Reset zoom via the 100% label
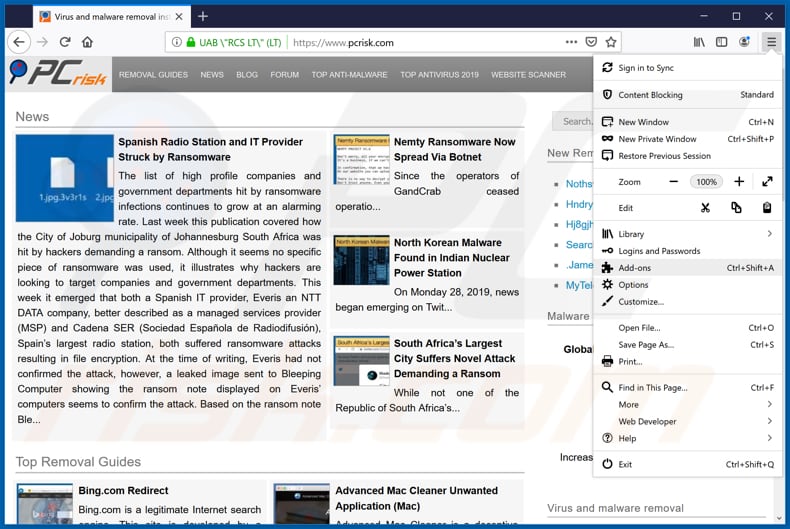The image size is (790, 529). tap(706, 182)
